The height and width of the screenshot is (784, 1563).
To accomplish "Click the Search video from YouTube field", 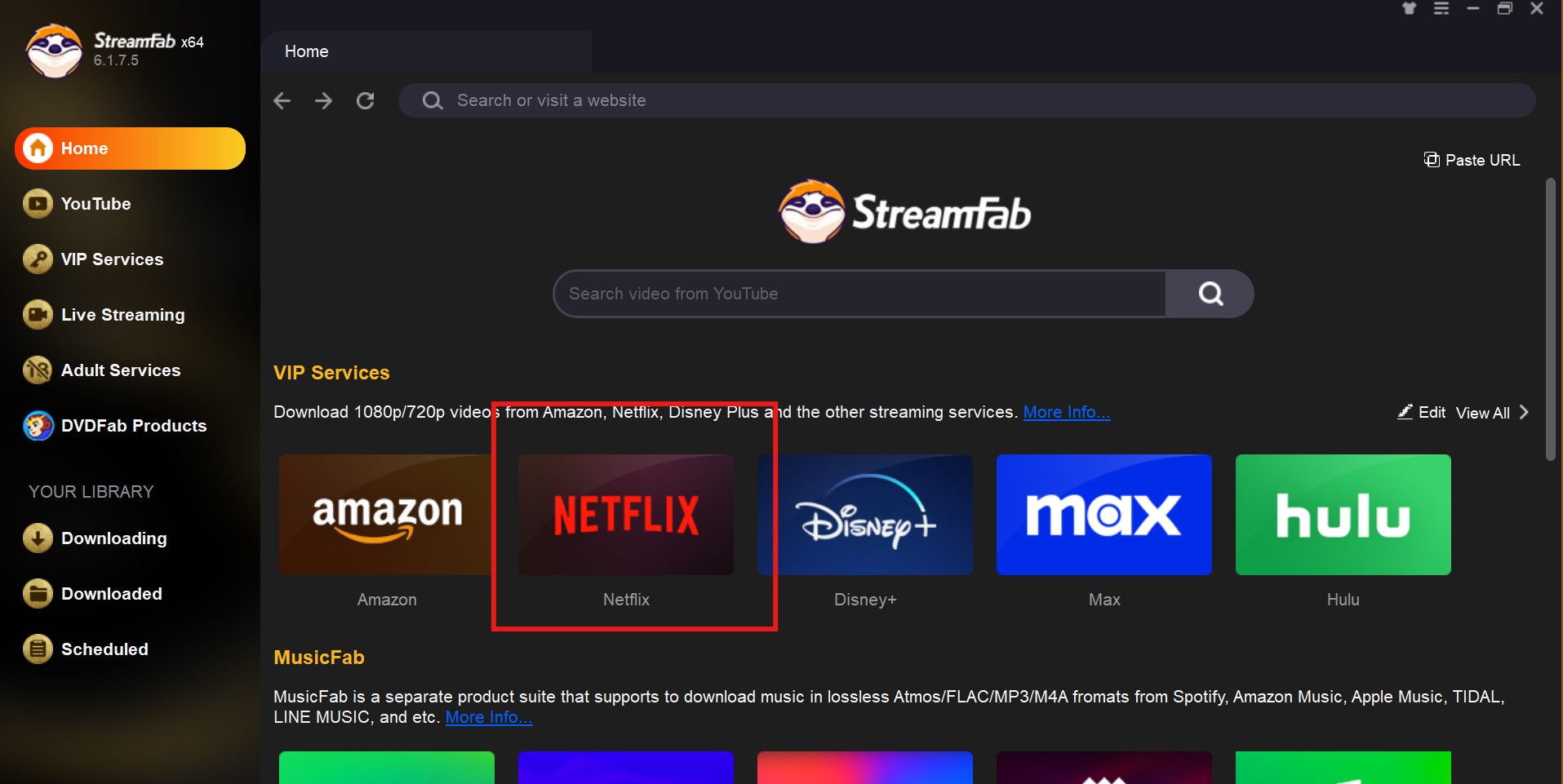I will pos(859,294).
